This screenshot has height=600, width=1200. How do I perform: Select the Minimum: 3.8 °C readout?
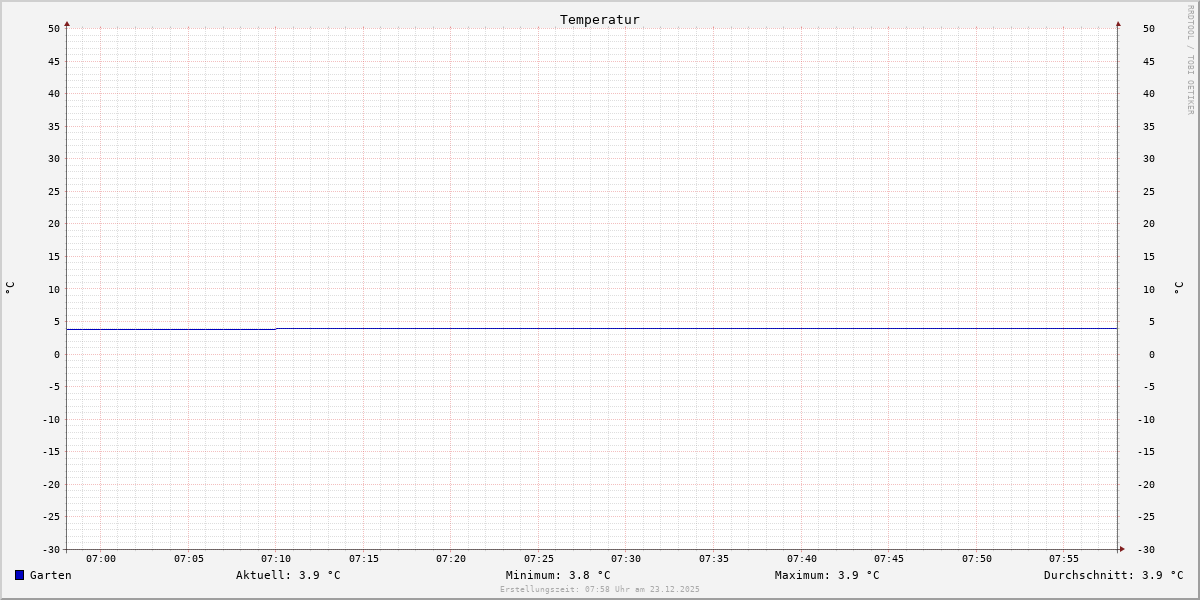pos(558,575)
